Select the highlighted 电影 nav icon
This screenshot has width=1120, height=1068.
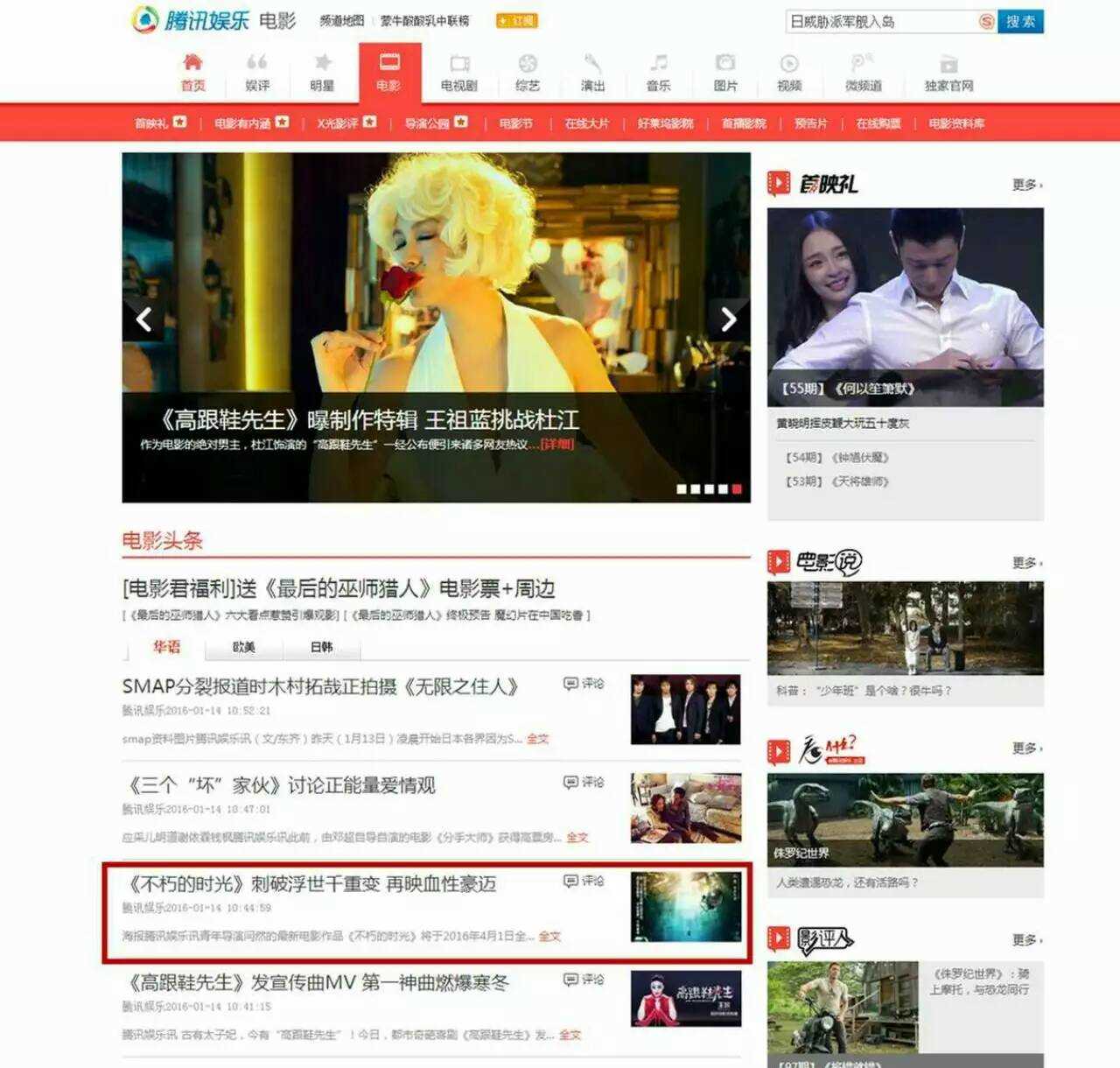[x=389, y=73]
